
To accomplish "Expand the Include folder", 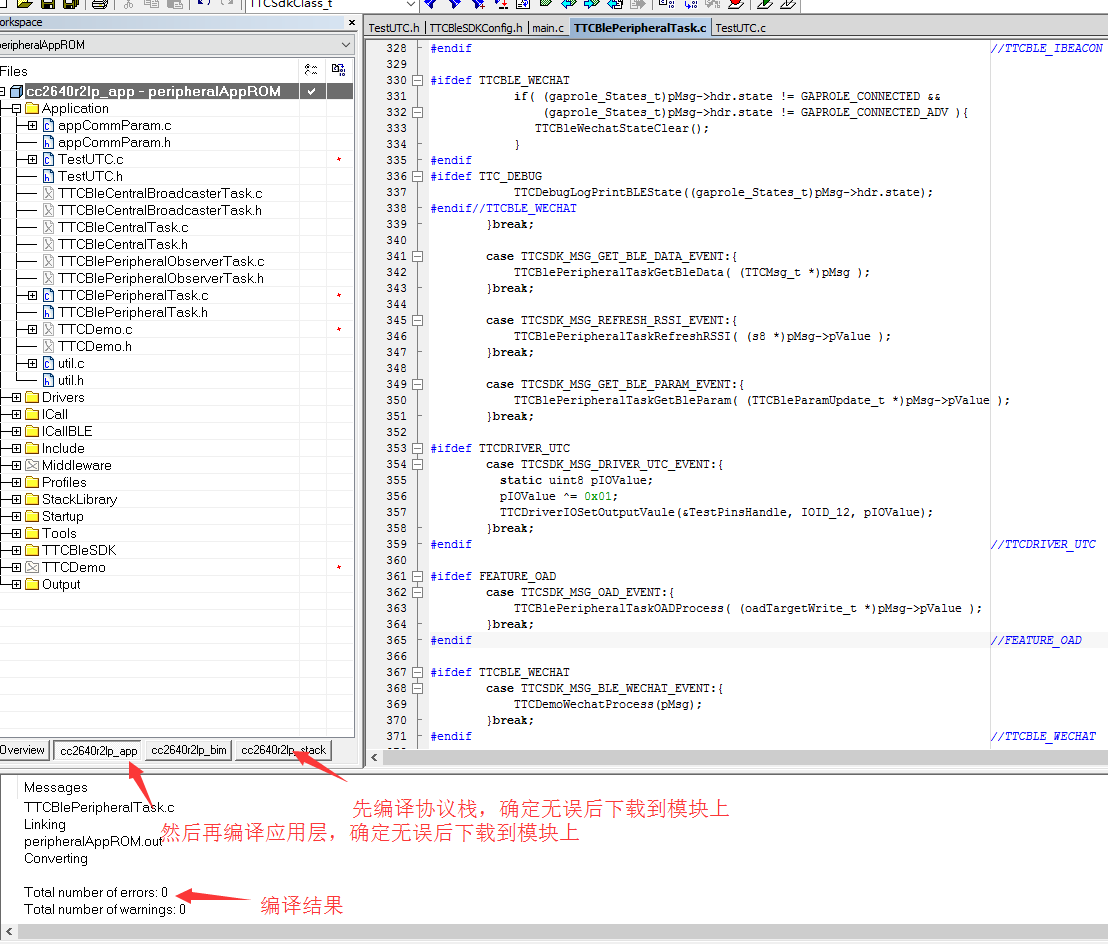I will click(16, 448).
